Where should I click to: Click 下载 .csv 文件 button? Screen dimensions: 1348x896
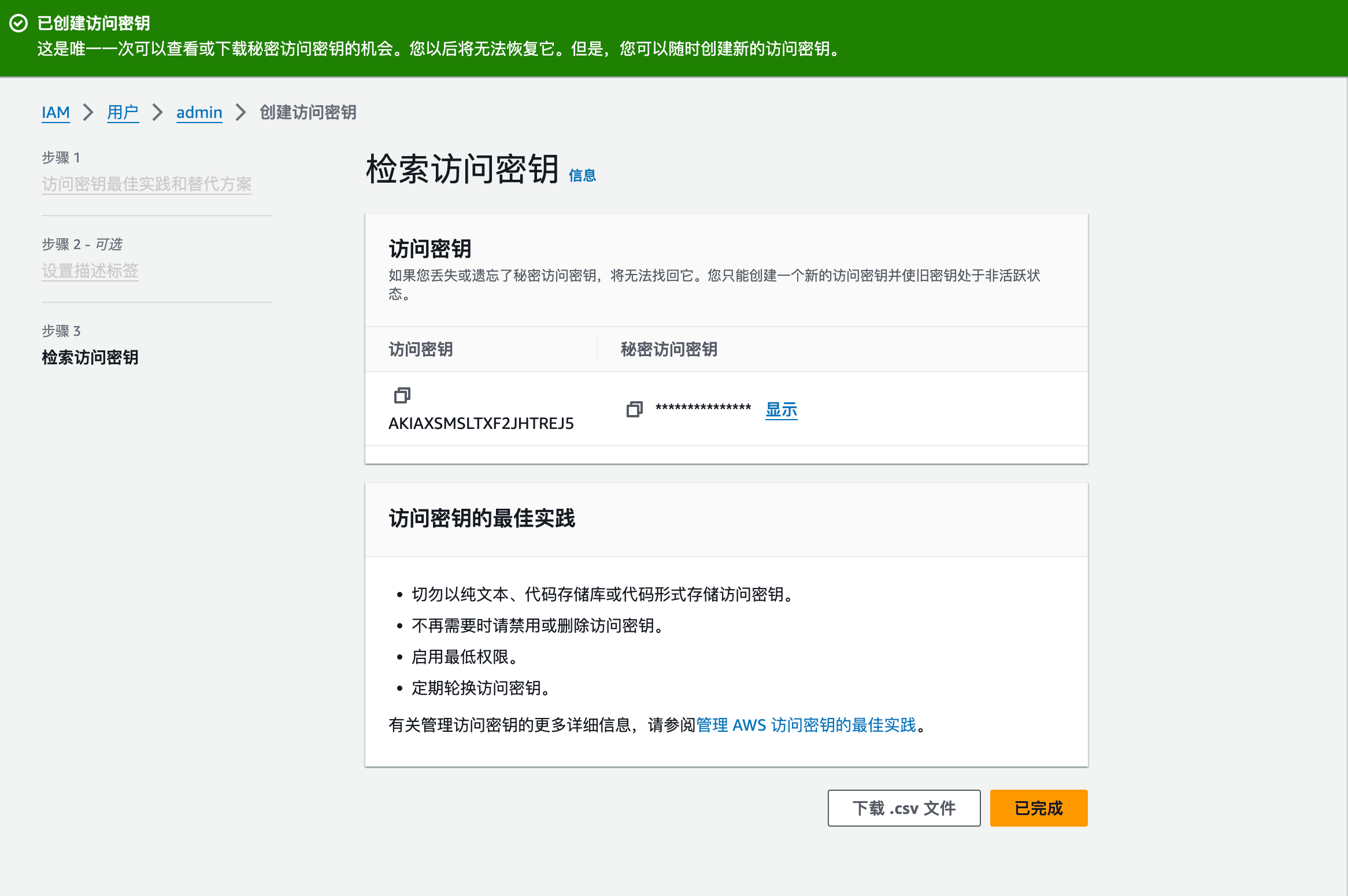[904, 808]
